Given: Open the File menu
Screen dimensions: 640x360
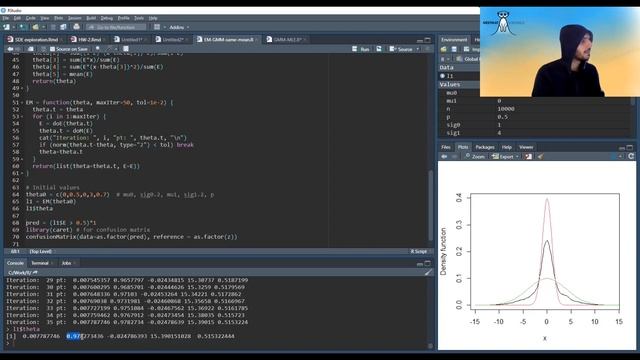Looking at the screenshot, I should (x=5, y=18).
